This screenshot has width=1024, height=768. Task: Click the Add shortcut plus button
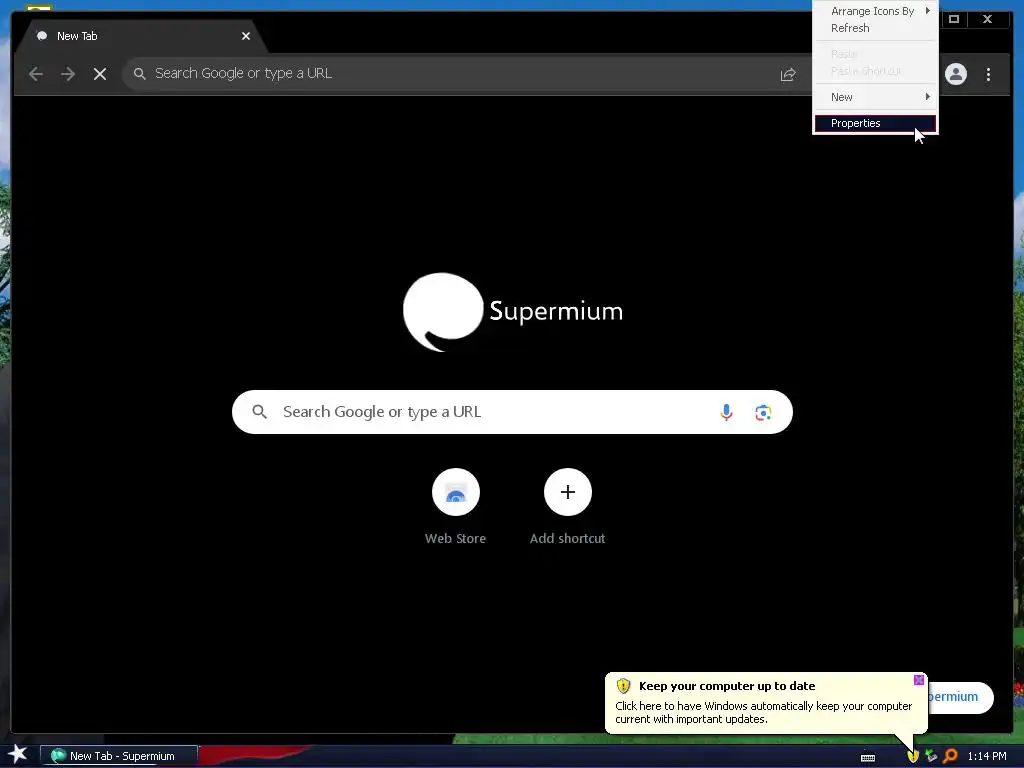point(568,492)
